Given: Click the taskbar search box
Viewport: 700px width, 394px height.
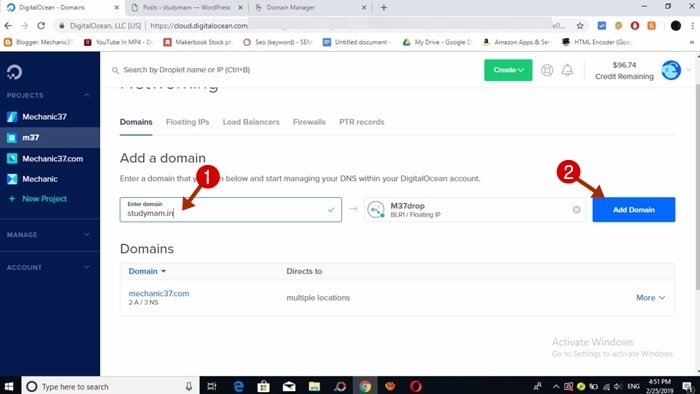Looking at the screenshot, I should click(110, 386).
